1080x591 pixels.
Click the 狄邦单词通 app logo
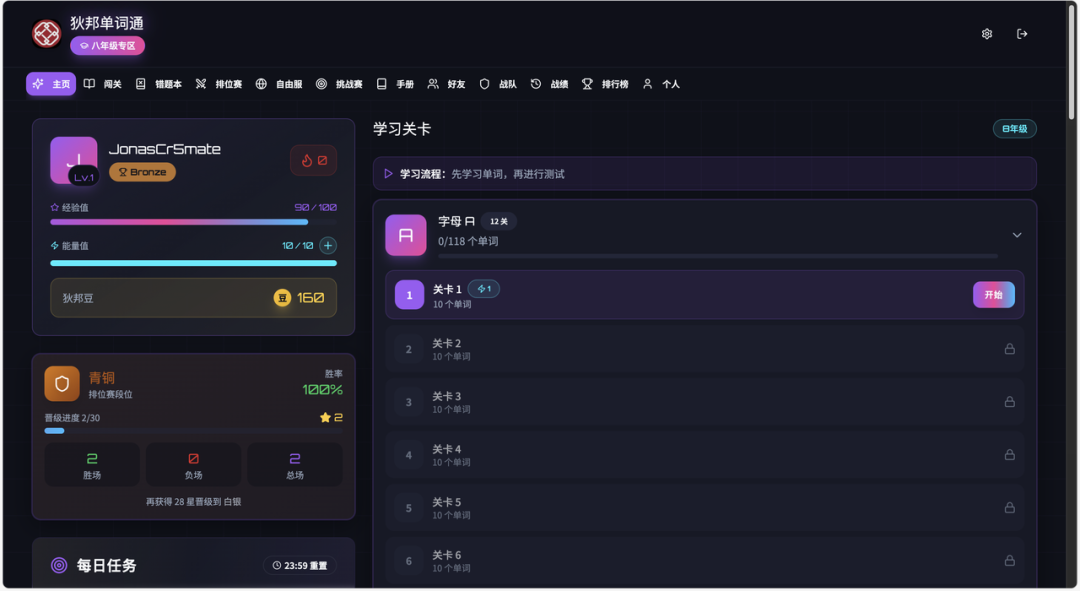47,33
